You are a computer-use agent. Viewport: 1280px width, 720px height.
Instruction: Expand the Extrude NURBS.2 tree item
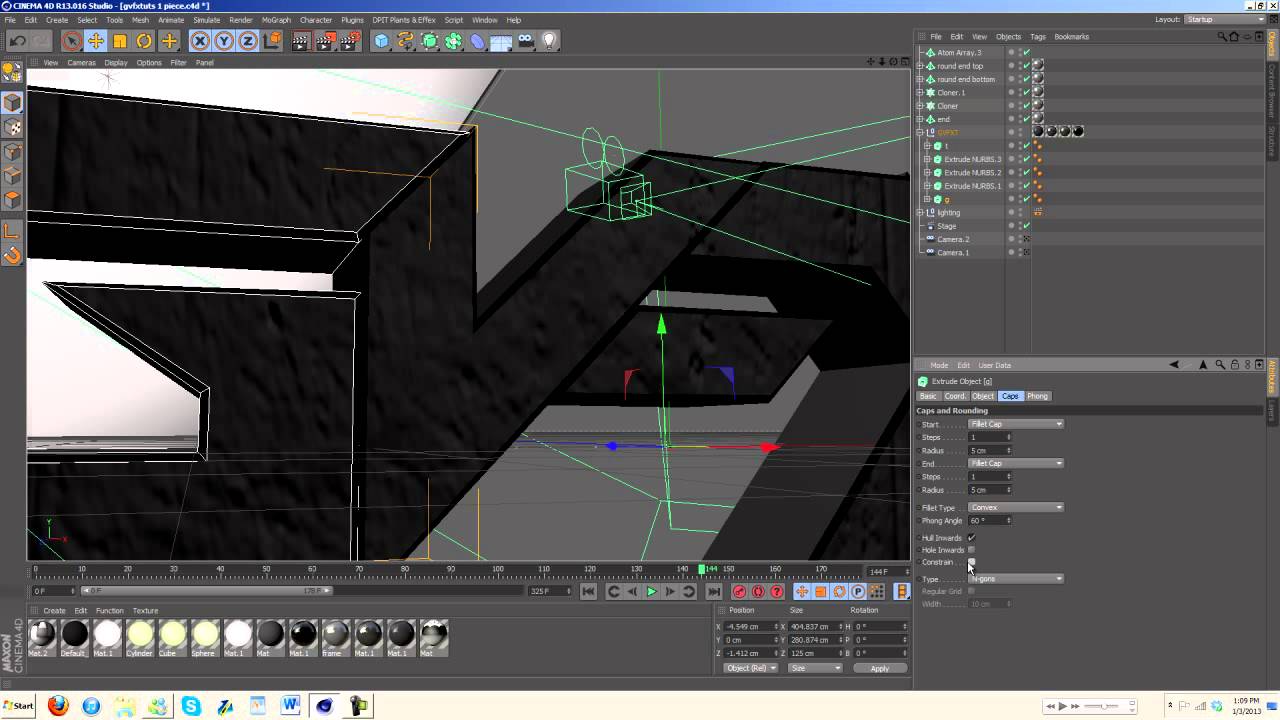pos(927,172)
